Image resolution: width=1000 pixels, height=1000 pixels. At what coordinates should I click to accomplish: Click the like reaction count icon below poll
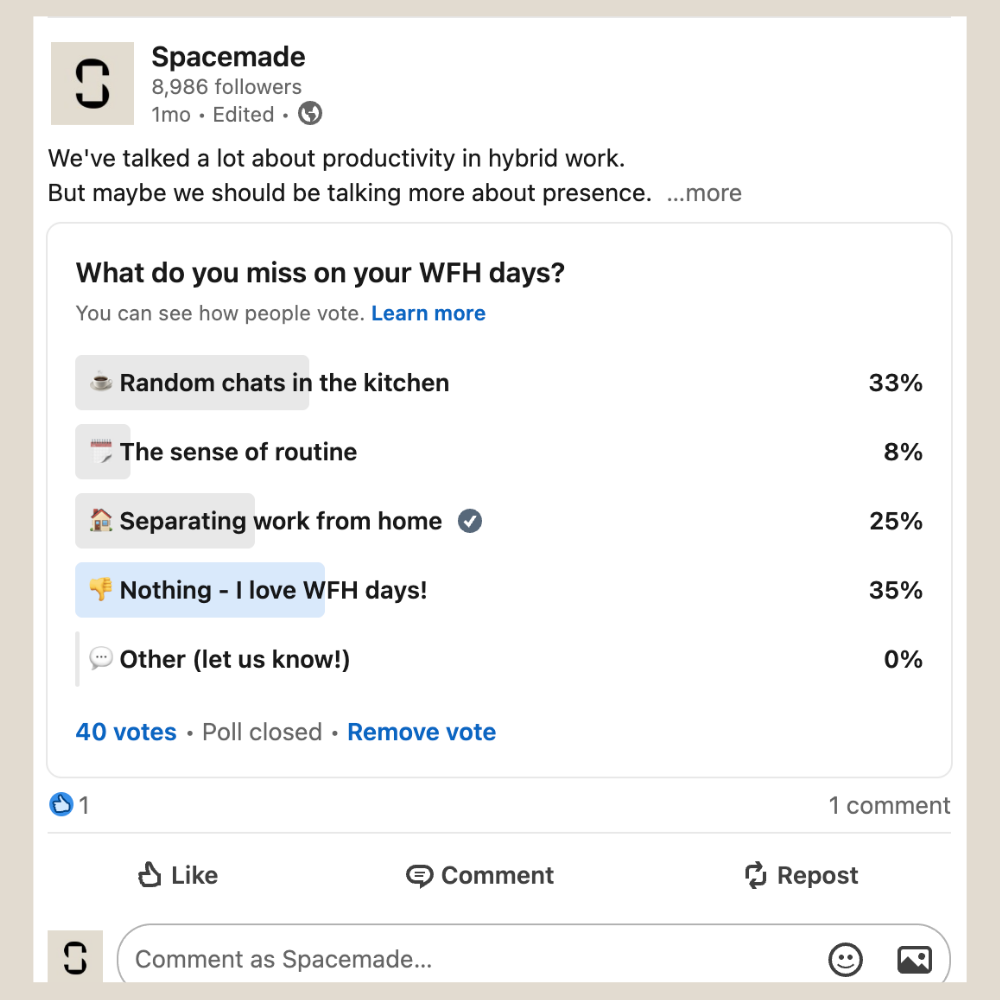click(x=62, y=804)
